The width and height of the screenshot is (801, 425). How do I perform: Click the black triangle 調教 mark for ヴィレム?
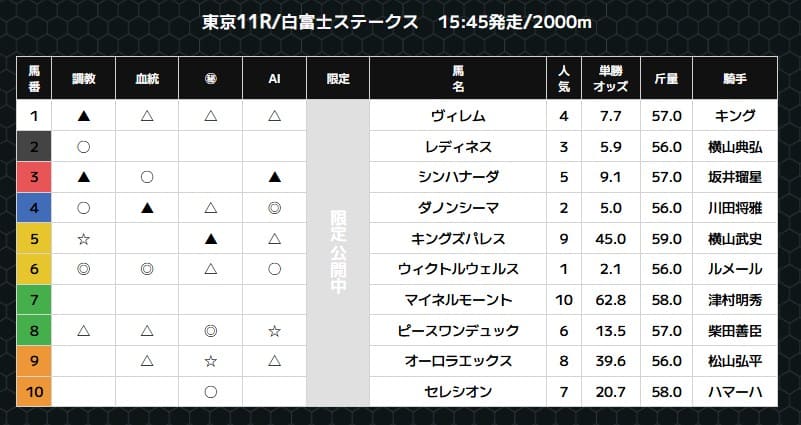point(84,116)
